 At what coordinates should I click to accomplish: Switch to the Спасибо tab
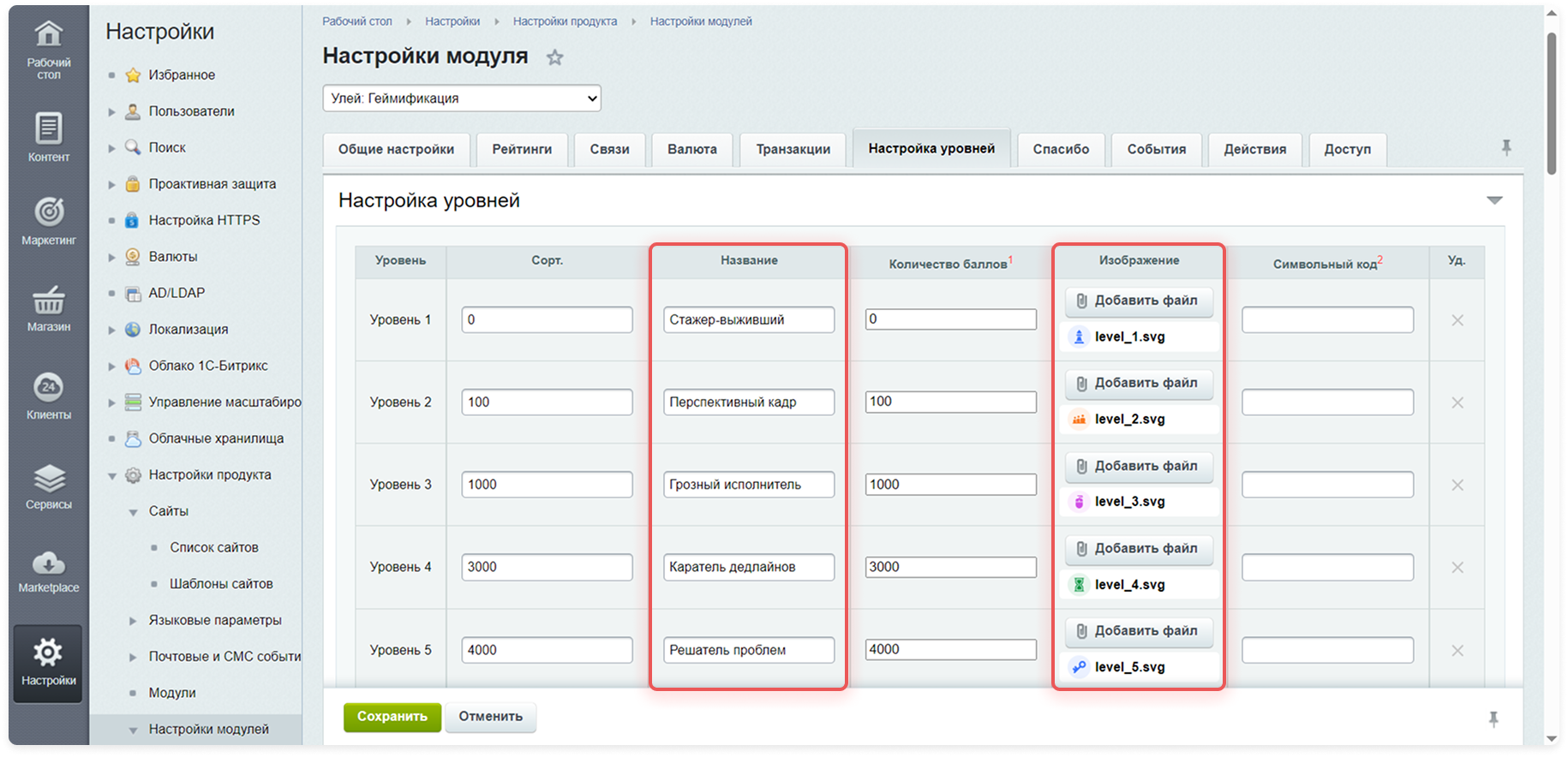[x=1061, y=149]
